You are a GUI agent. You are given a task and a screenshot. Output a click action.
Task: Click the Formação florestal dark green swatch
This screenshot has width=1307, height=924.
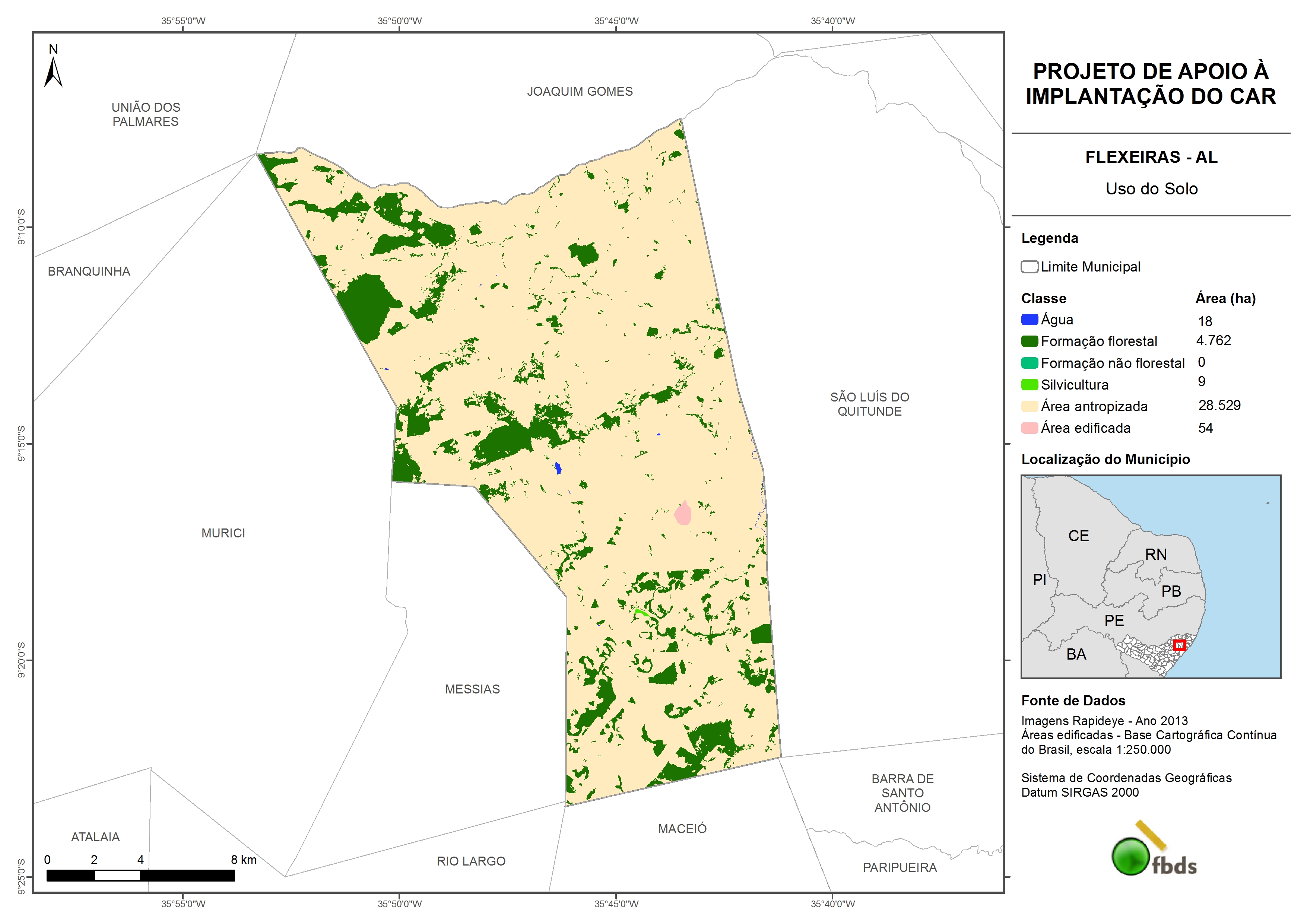(1029, 342)
